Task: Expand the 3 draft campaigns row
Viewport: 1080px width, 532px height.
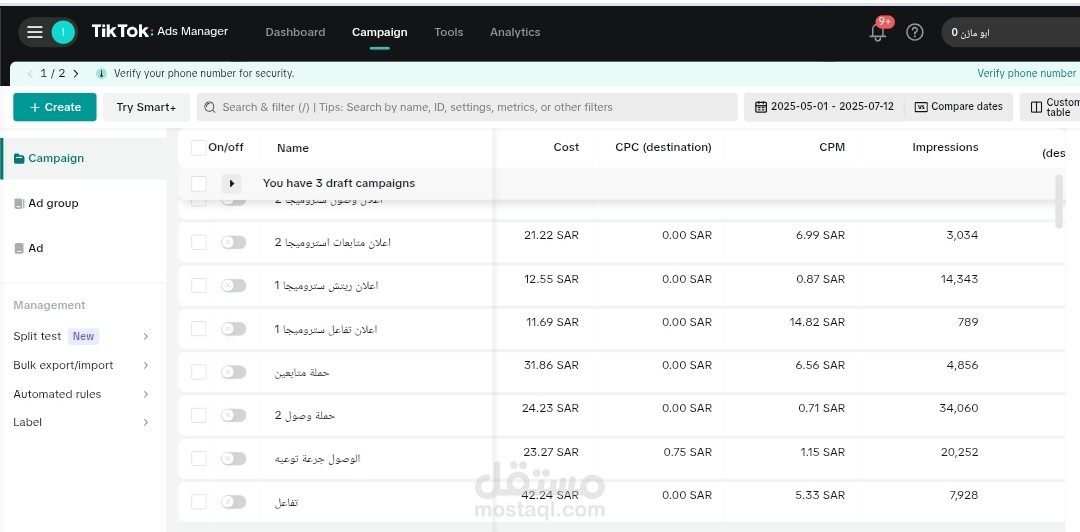Action: tap(231, 184)
